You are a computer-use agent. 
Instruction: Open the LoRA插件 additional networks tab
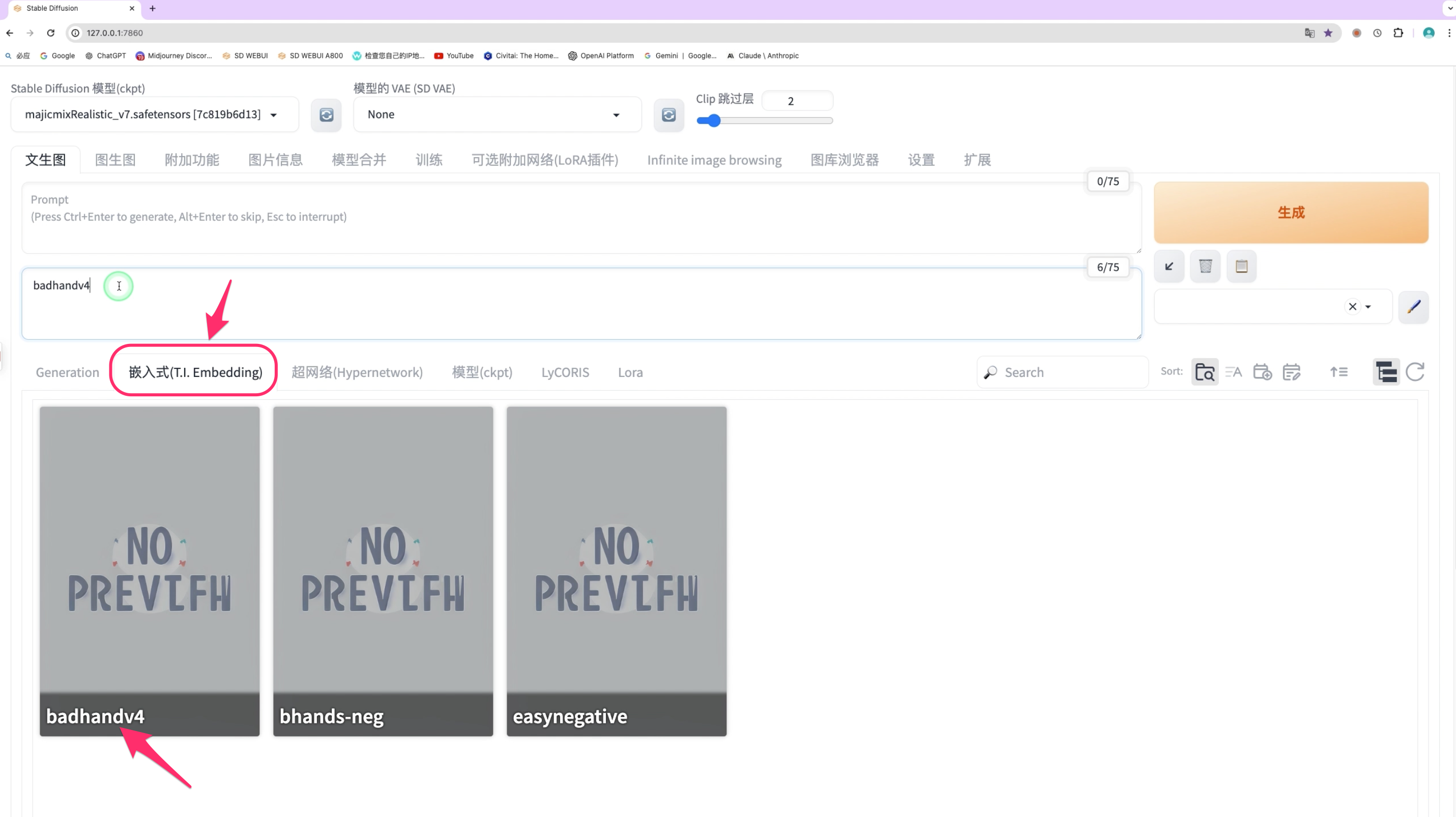[x=545, y=160]
